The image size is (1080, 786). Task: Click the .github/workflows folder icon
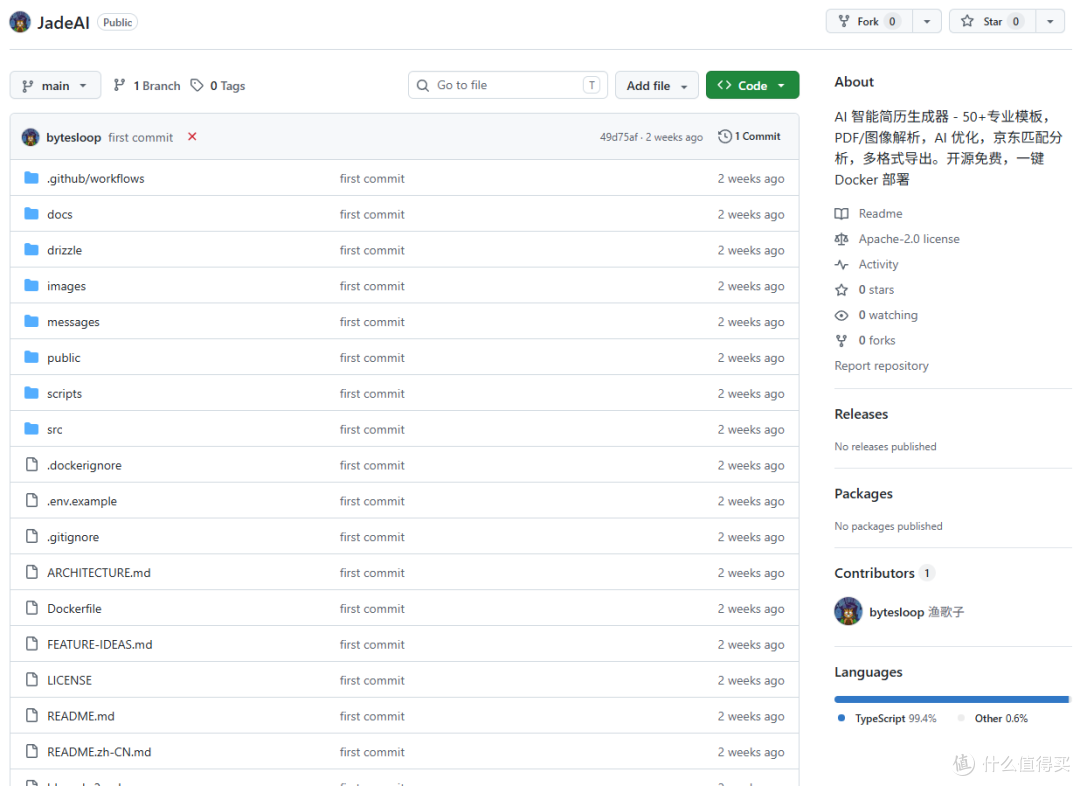tap(31, 178)
